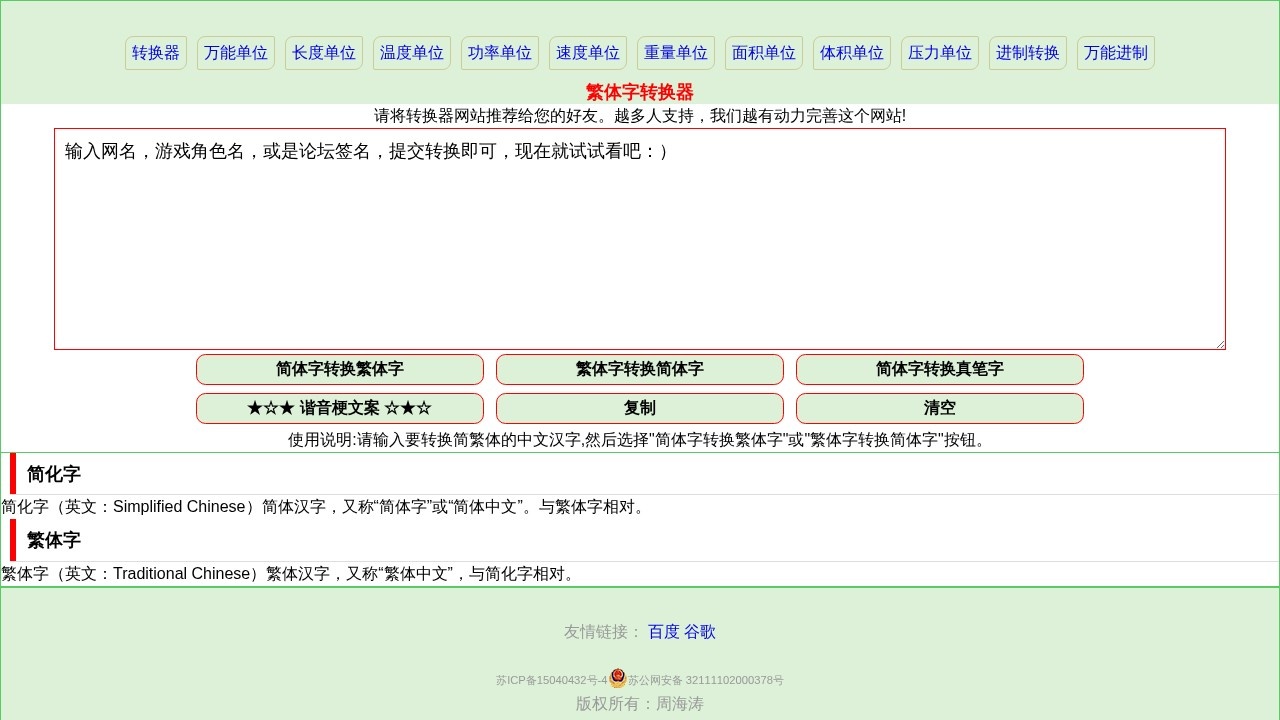Viewport: 1280px width, 720px height.
Task: Click inside the text input area
Action: point(640,240)
